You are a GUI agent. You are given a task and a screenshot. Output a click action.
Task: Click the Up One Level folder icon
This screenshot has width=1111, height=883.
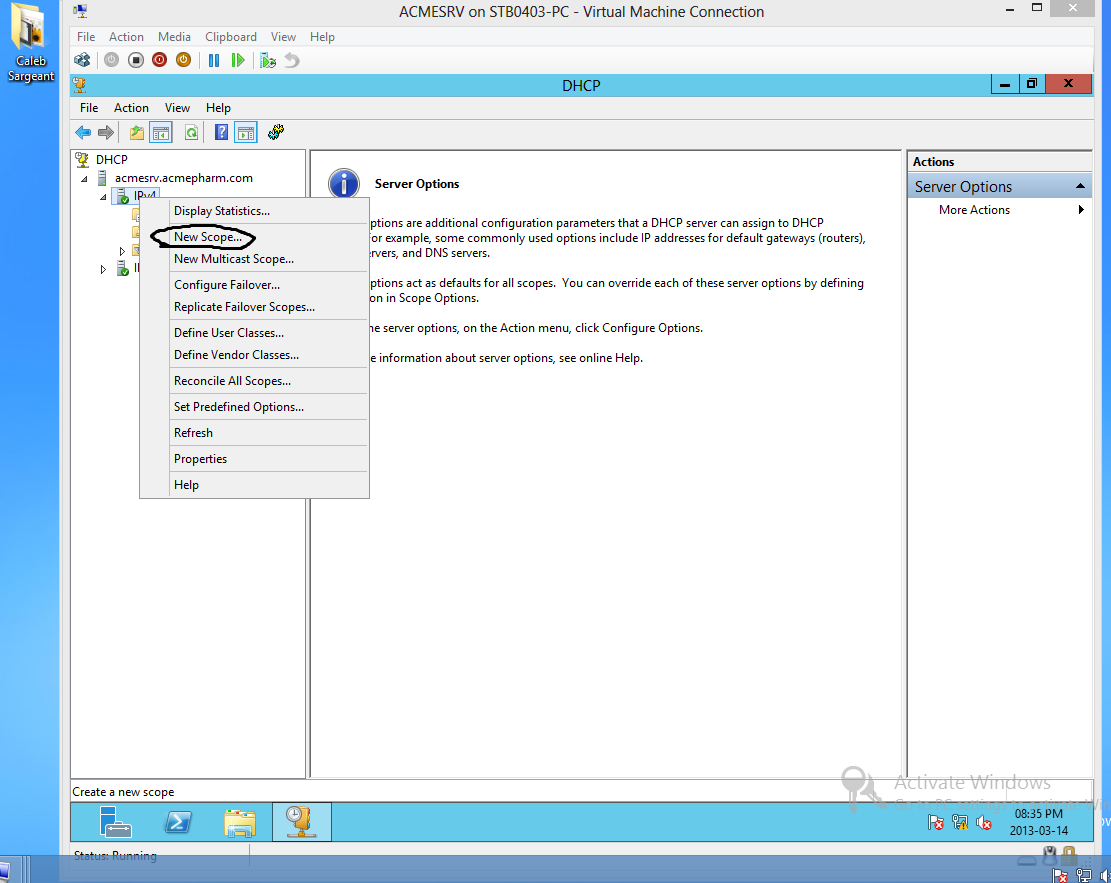pos(137,133)
